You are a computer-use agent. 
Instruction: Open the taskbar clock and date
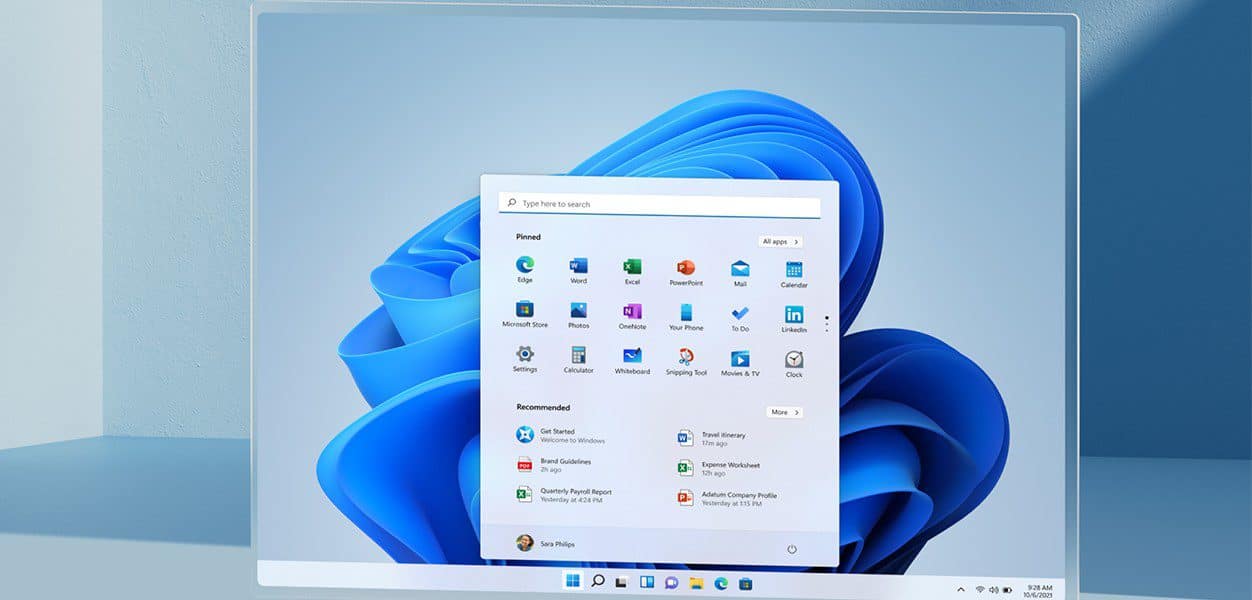[1037, 590]
